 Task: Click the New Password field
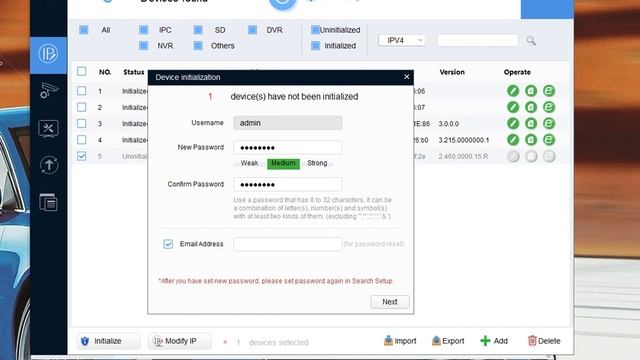[x=288, y=147]
